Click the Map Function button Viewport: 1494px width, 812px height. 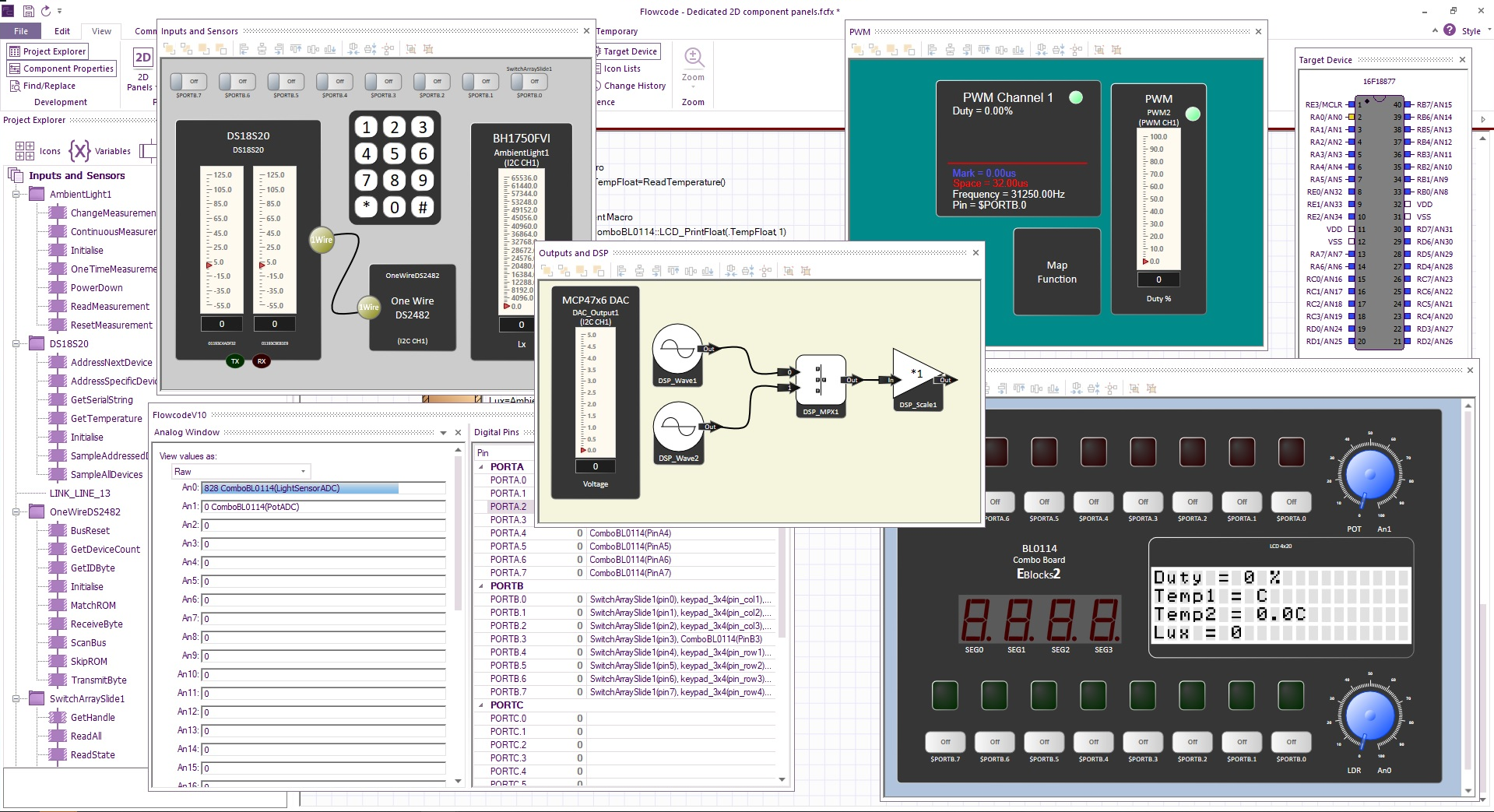[1056, 272]
